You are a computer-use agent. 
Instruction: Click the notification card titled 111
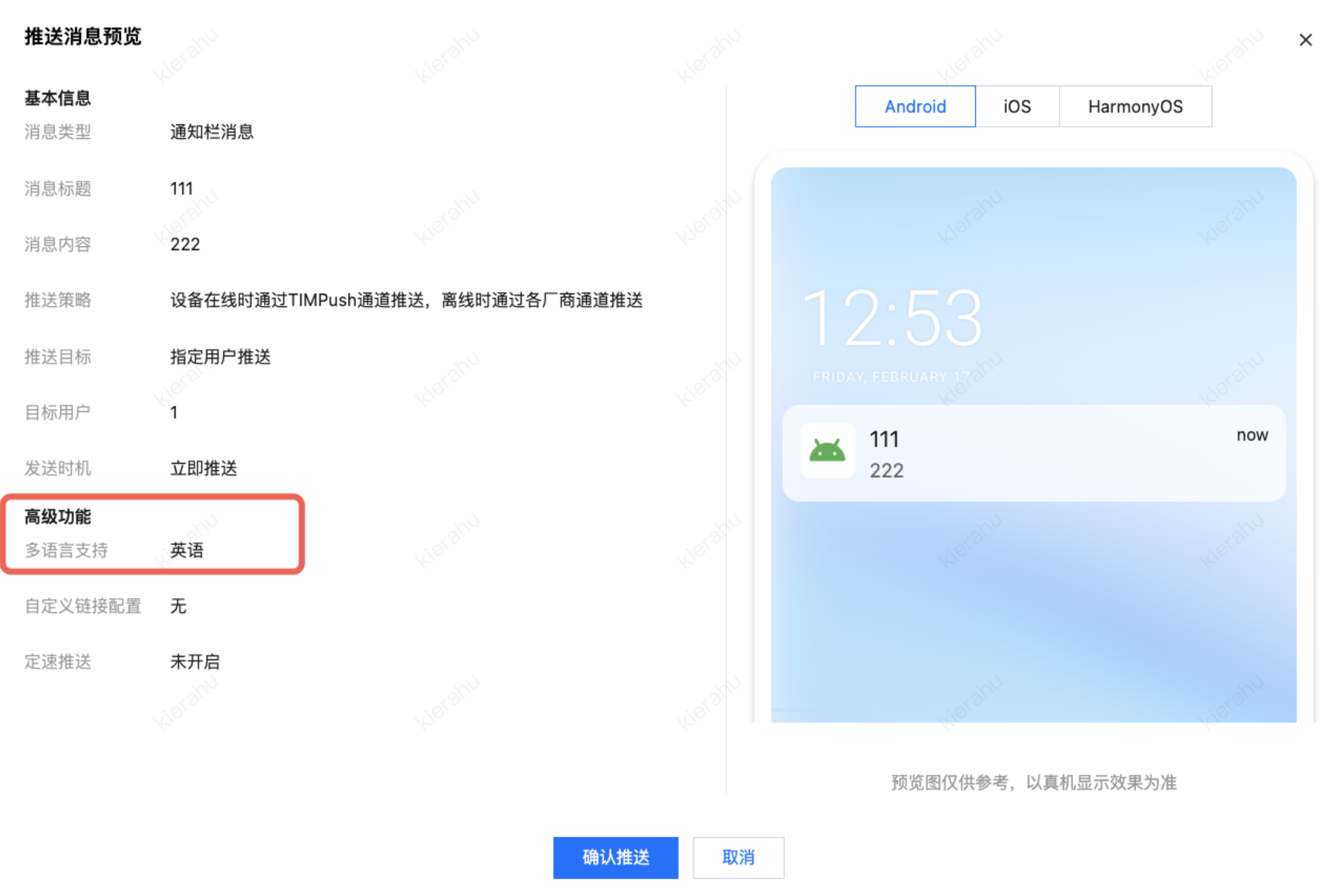pyautogui.click(x=1034, y=453)
